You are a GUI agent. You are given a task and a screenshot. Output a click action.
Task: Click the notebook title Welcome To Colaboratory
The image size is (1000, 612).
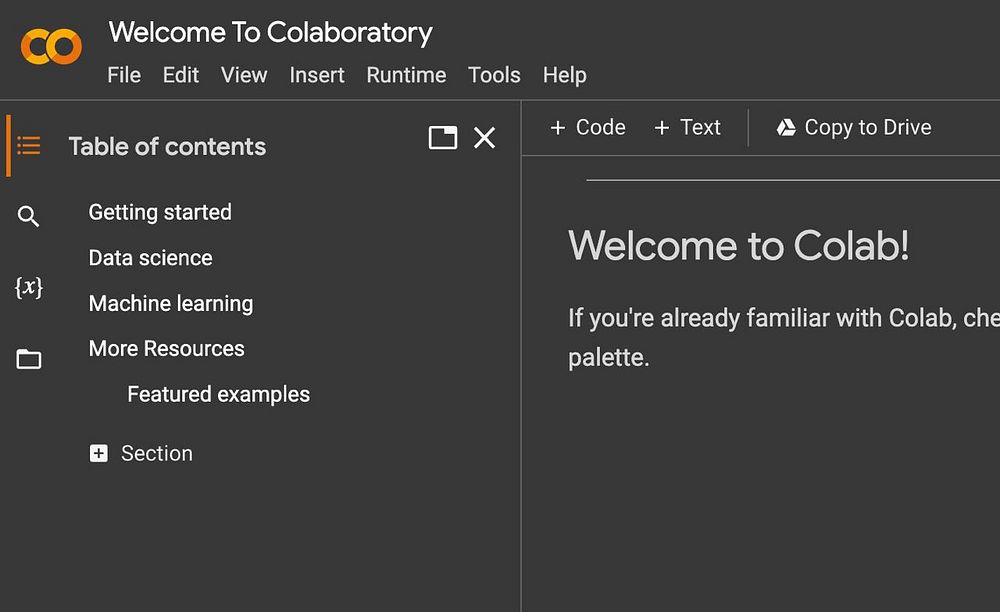(x=271, y=32)
